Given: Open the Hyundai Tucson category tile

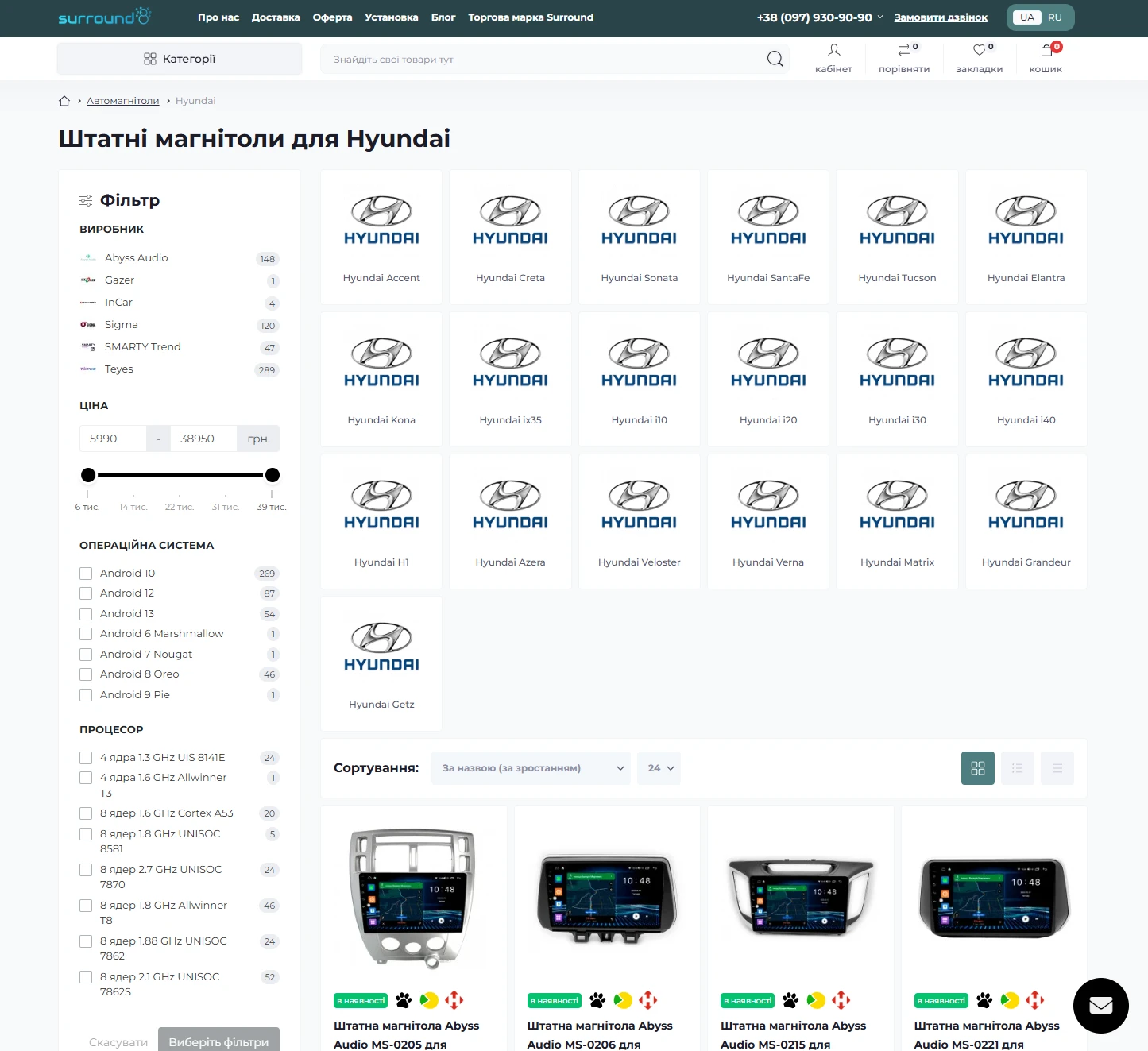Looking at the screenshot, I should pyautogui.click(x=897, y=237).
